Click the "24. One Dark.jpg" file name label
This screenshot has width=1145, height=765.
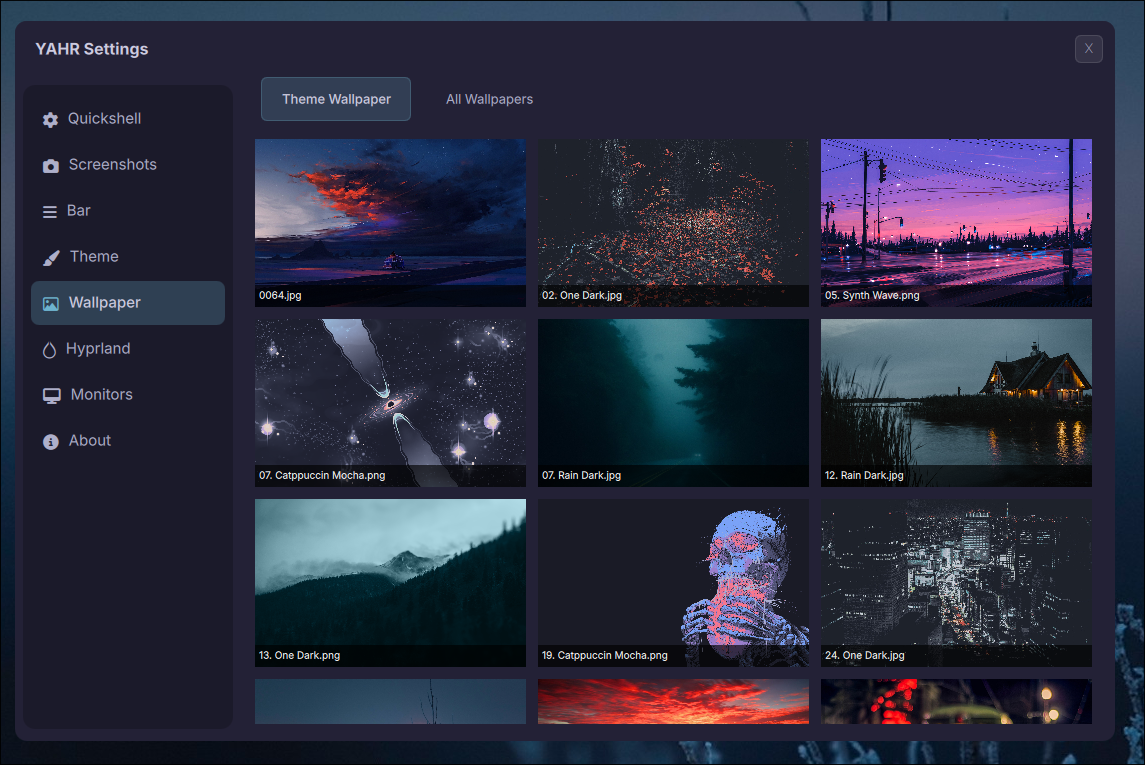tap(865, 656)
